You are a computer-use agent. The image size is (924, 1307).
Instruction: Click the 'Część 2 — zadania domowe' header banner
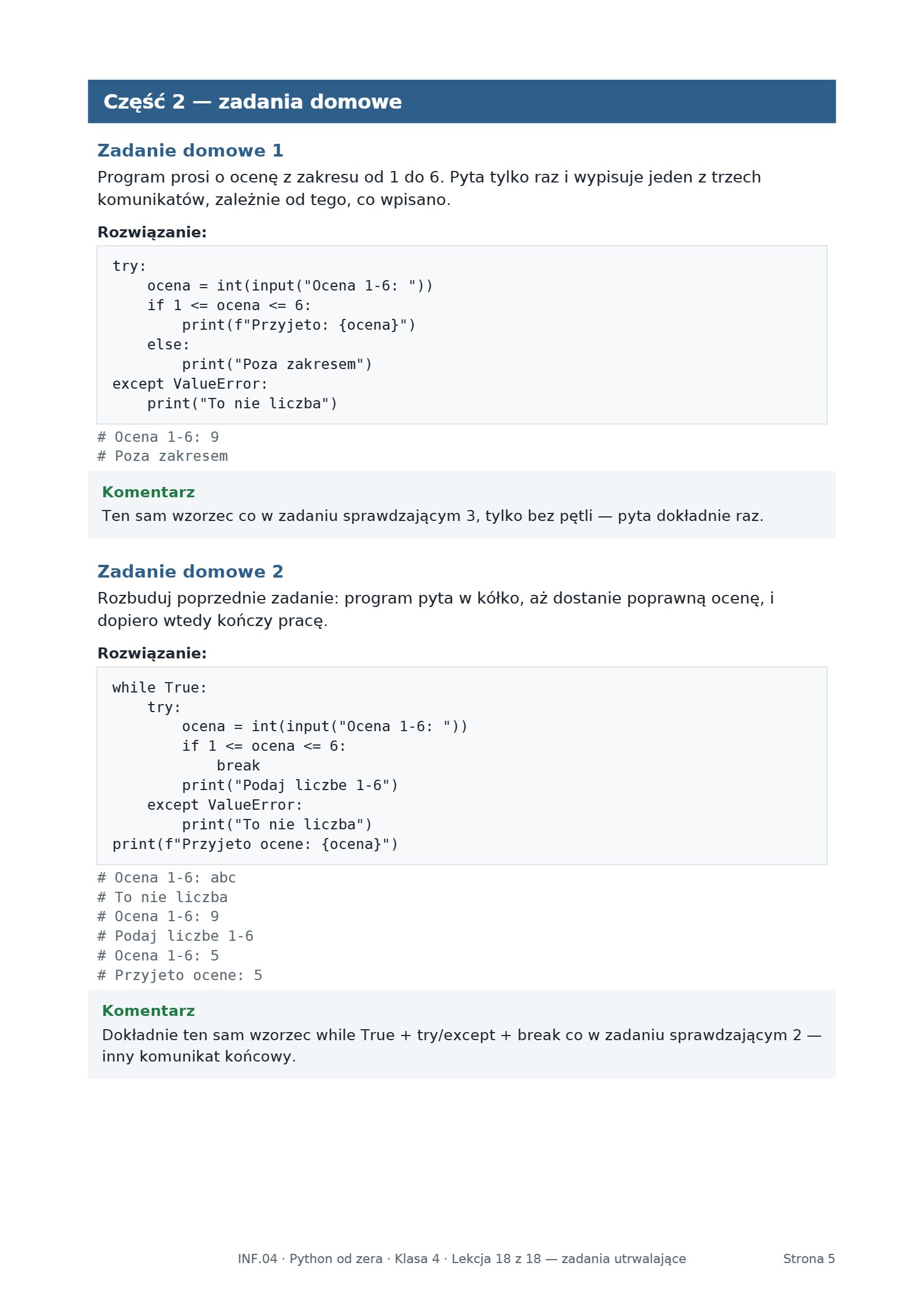(x=461, y=102)
